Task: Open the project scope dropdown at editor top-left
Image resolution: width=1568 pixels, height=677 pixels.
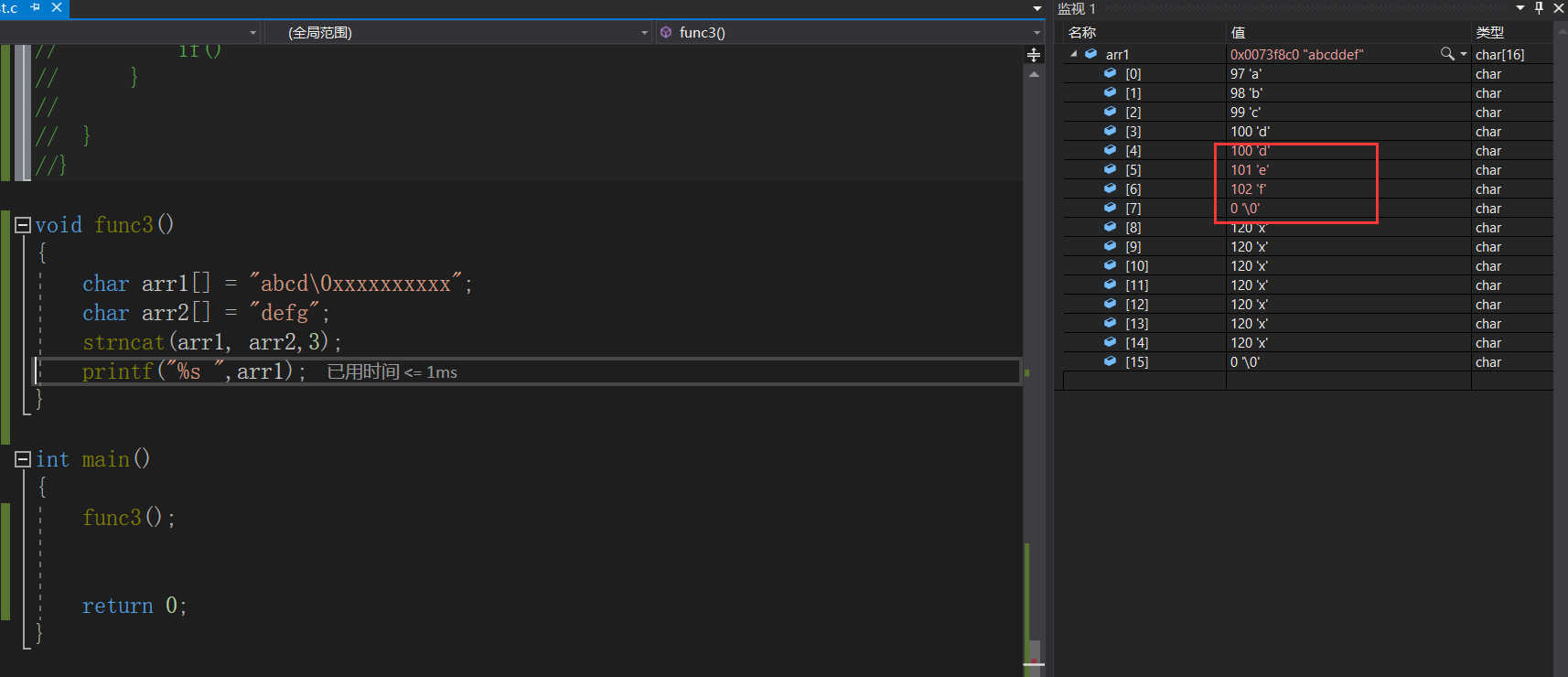Action: 253,33
